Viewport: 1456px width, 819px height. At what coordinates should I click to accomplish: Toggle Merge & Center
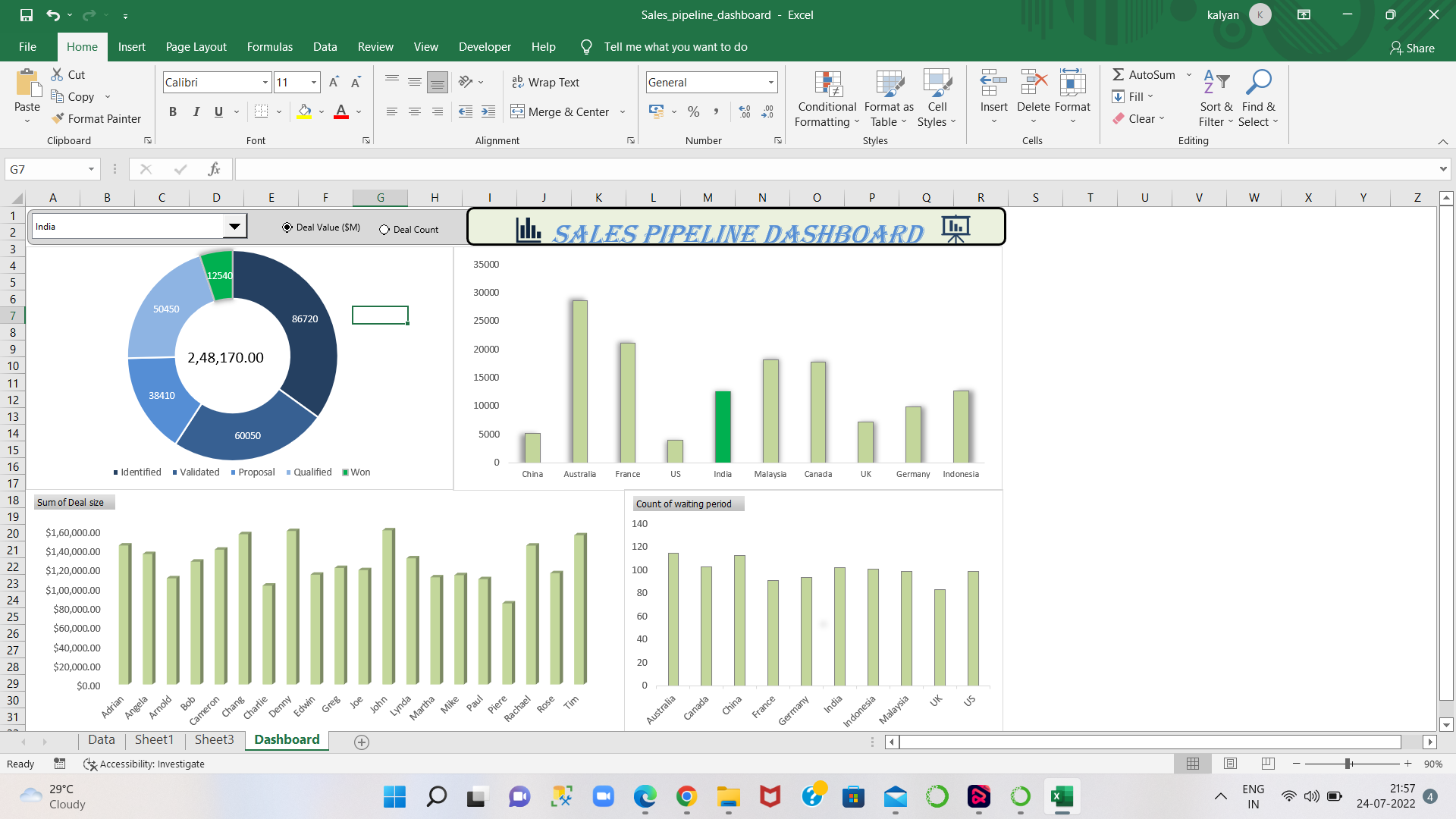(x=561, y=111)
